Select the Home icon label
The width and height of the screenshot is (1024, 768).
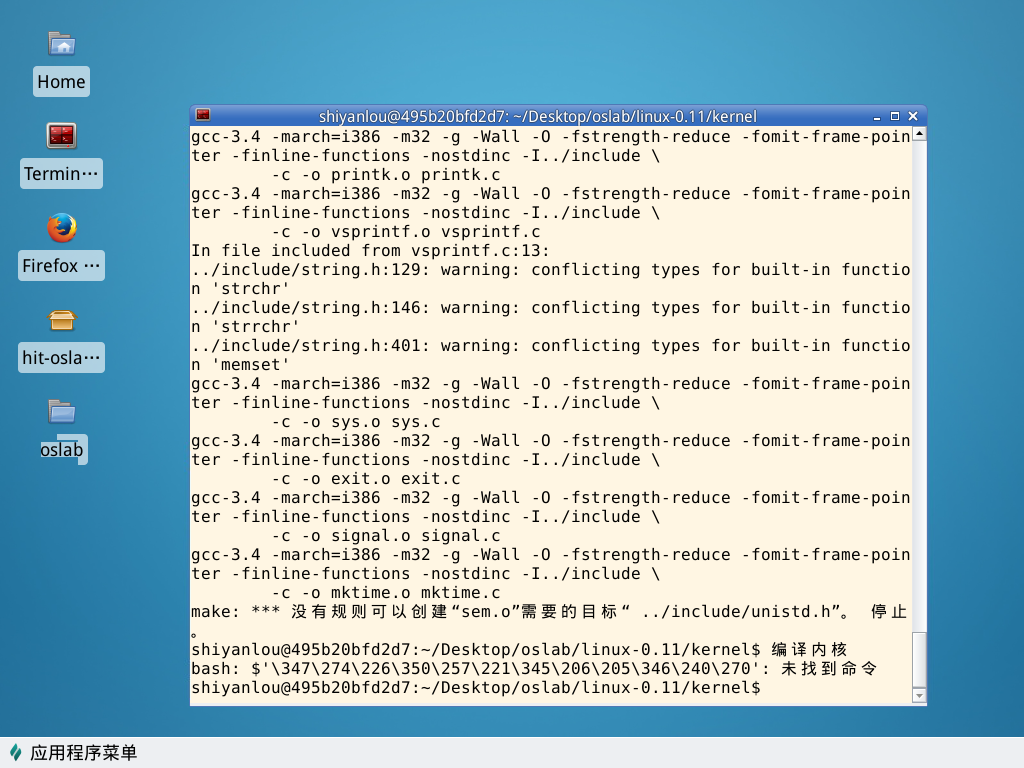(x=61, y=82)
